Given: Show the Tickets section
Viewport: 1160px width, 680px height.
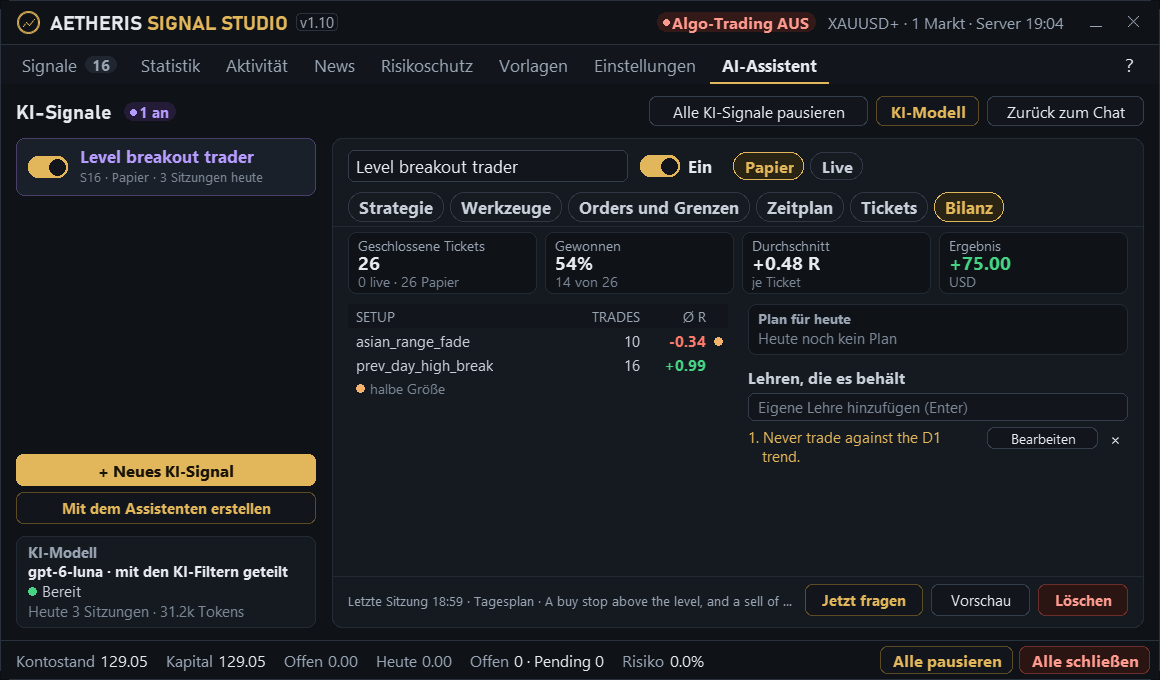Looking at the screenshot, I should (888, 208).
